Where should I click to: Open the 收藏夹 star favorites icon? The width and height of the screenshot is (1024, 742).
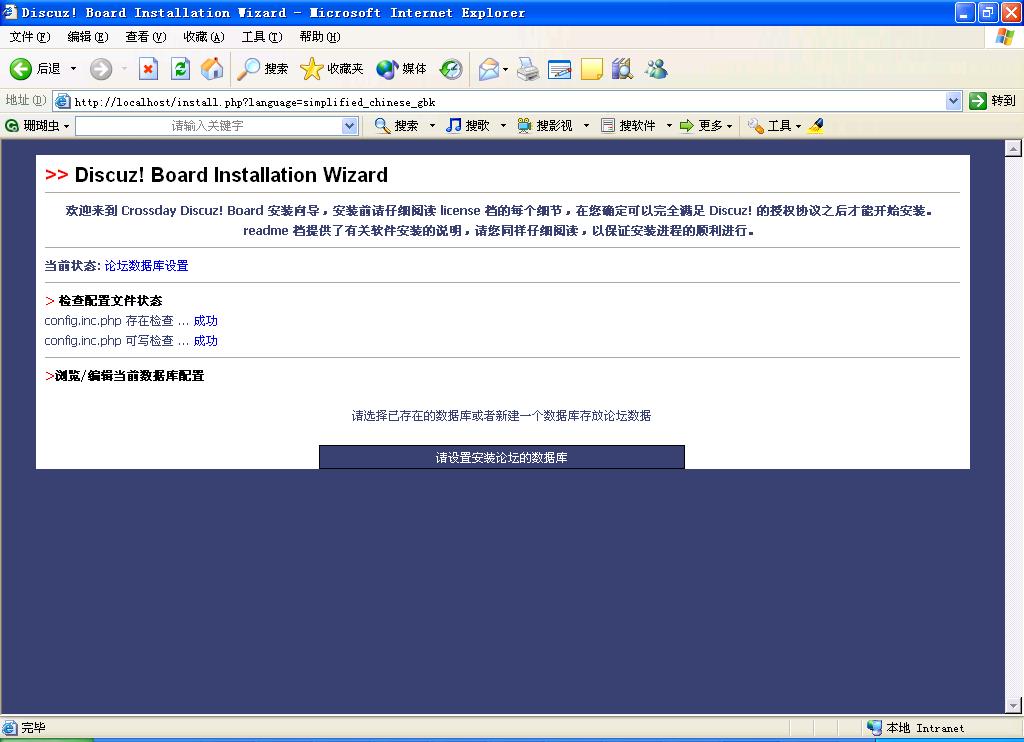312,69
